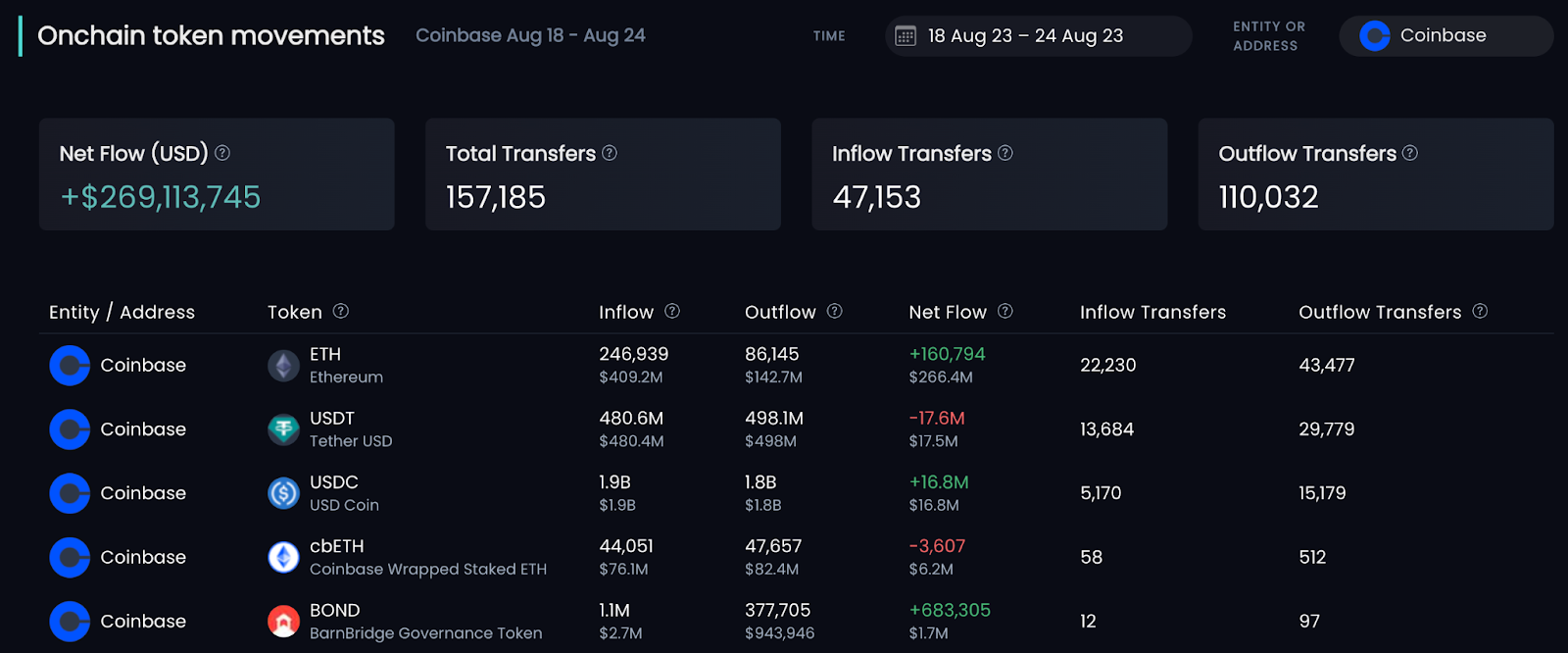Select the outflow transfers value 110,032
Screen dimensions: 1568x653
coord(1269,197)
